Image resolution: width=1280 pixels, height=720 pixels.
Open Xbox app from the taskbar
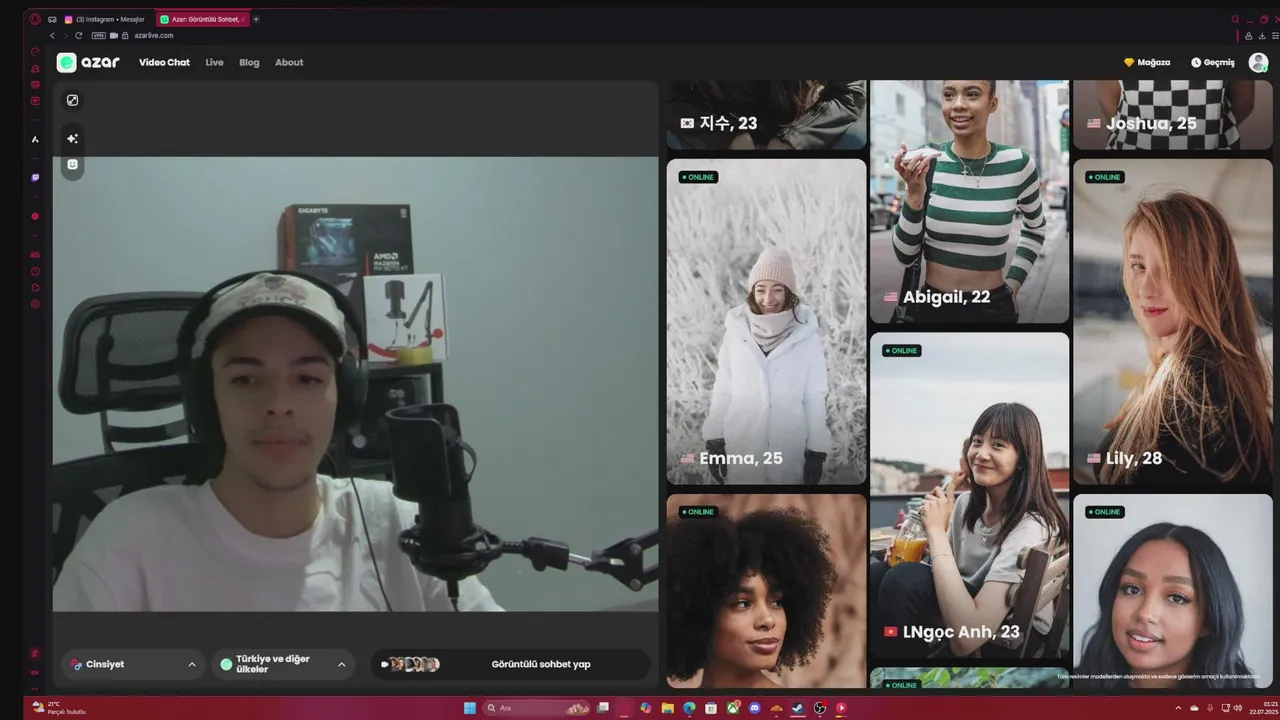732,708
